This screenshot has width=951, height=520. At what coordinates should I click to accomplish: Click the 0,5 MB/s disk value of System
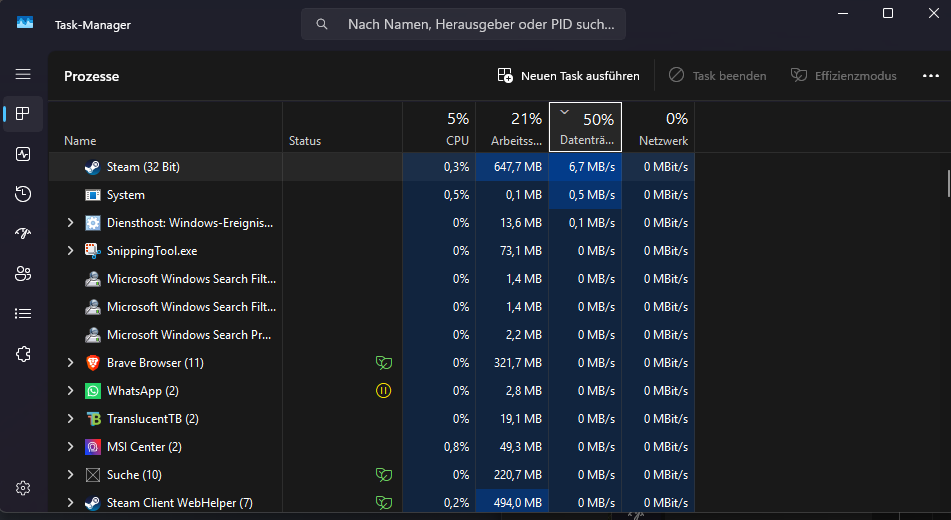pos(592,195)
